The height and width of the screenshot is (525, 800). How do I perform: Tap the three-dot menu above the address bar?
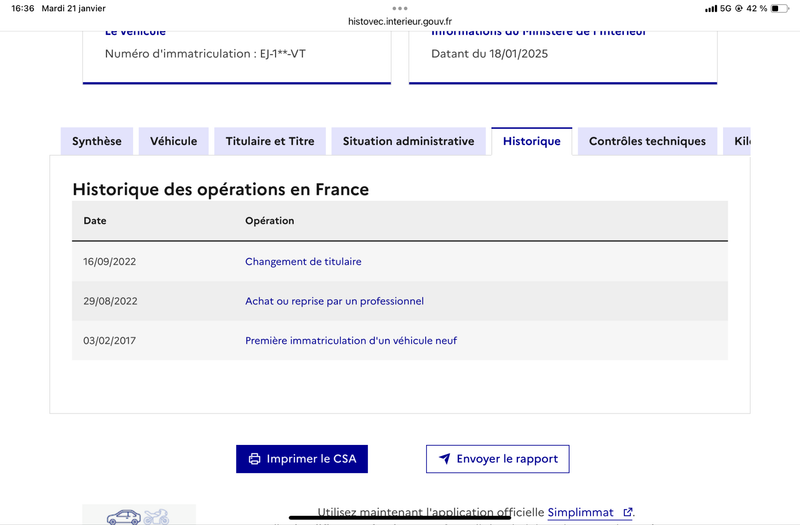(400, 8)
